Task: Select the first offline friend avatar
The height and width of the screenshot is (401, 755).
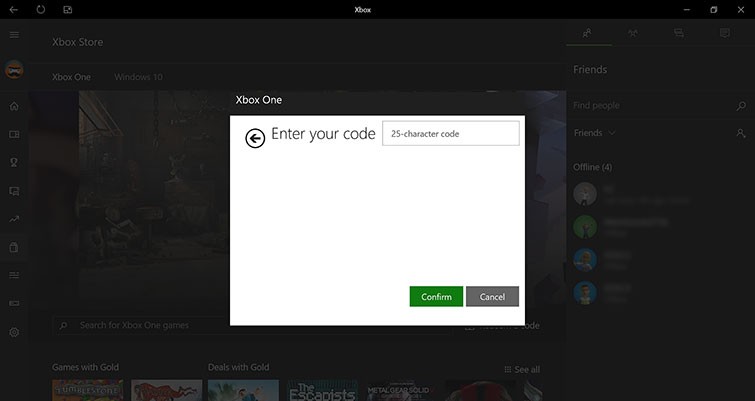Action: (585, 194)
